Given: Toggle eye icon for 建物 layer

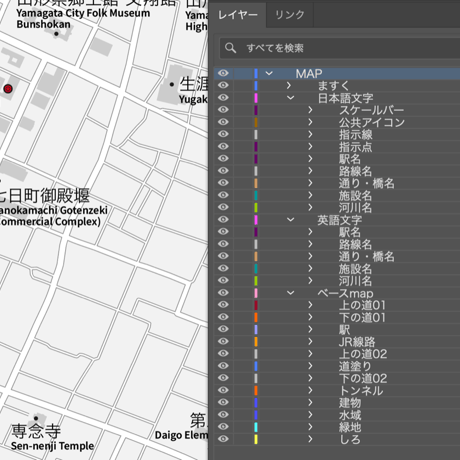Looking at the screenshot, I should pyautogui.click(x=223, y=402).
